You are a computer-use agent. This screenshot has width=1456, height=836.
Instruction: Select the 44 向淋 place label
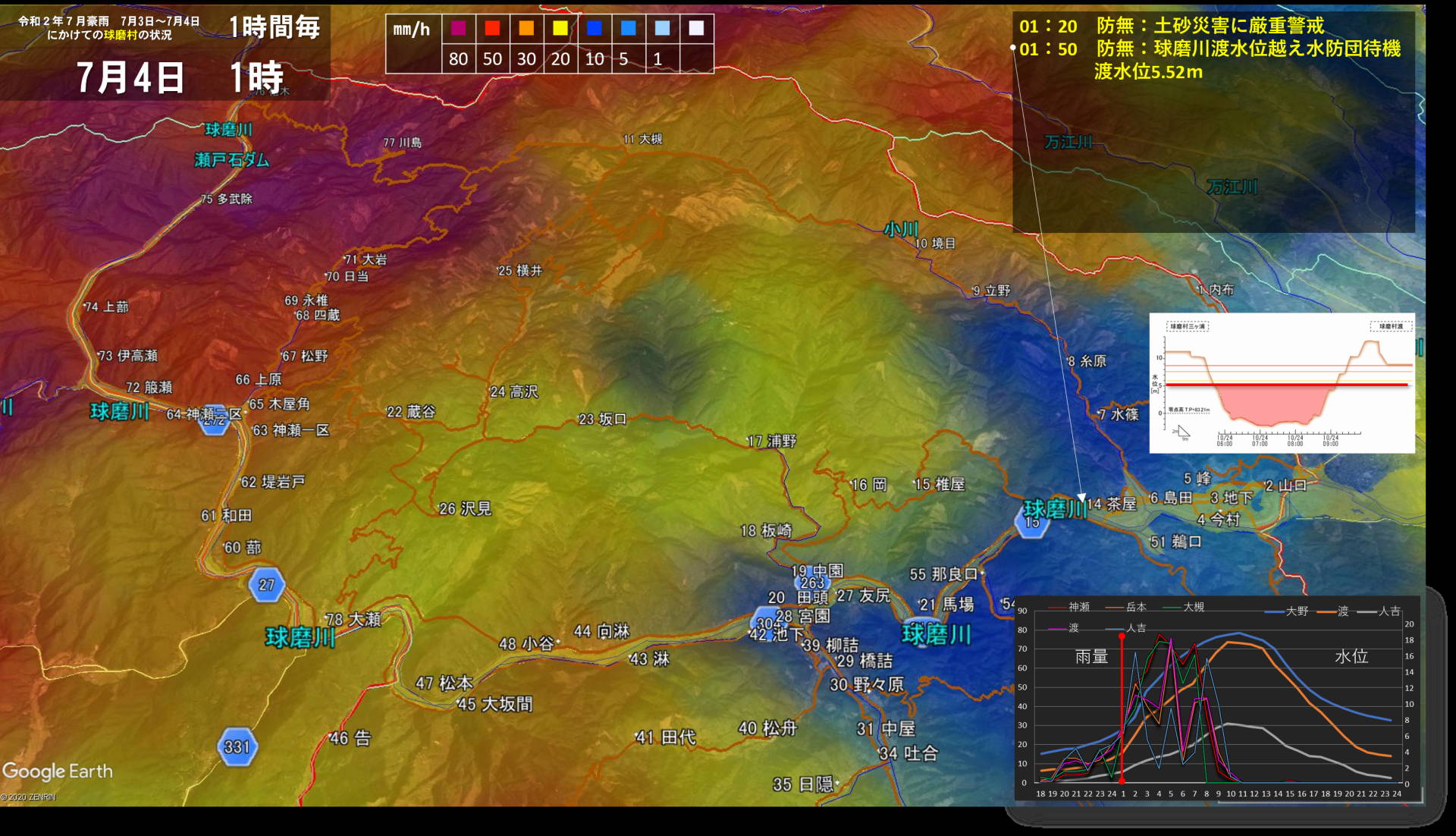point(602,631)
